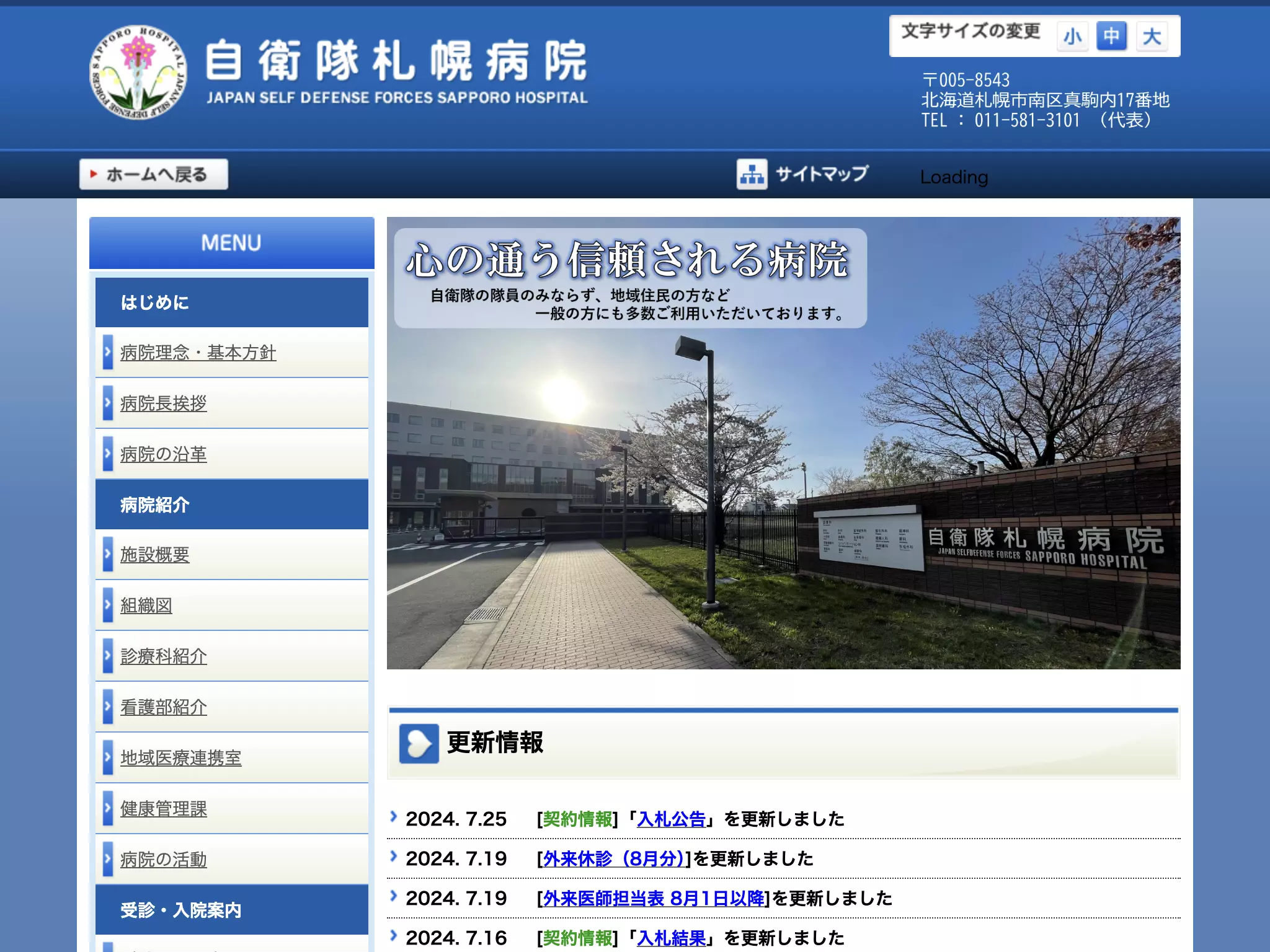This screenshot has width=1270, height=952.
Task: Set font size to large (大)
Action: click(1152, 36)
